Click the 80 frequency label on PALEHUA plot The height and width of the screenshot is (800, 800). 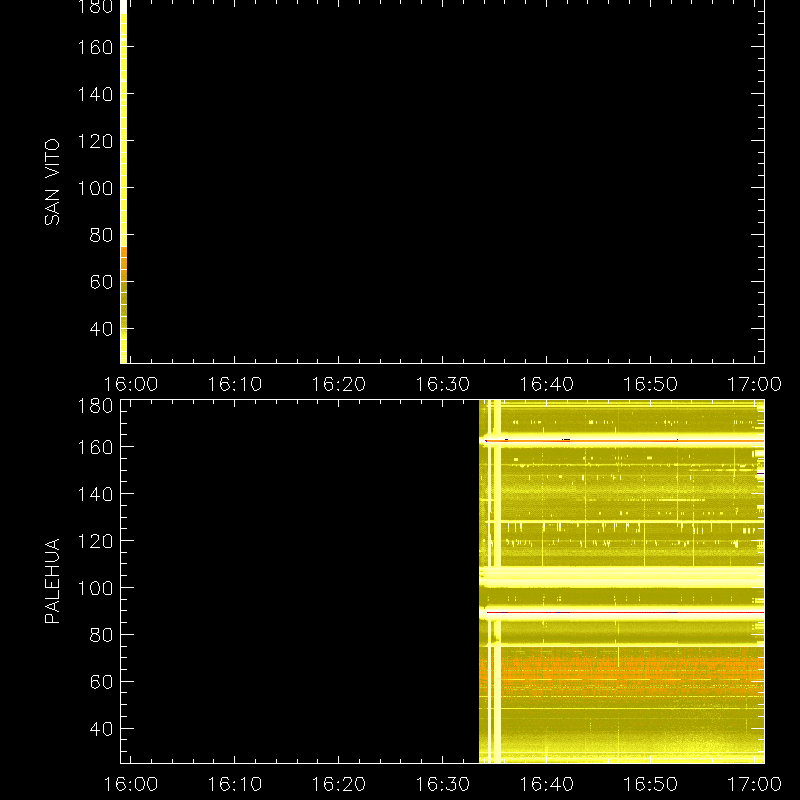101,635
